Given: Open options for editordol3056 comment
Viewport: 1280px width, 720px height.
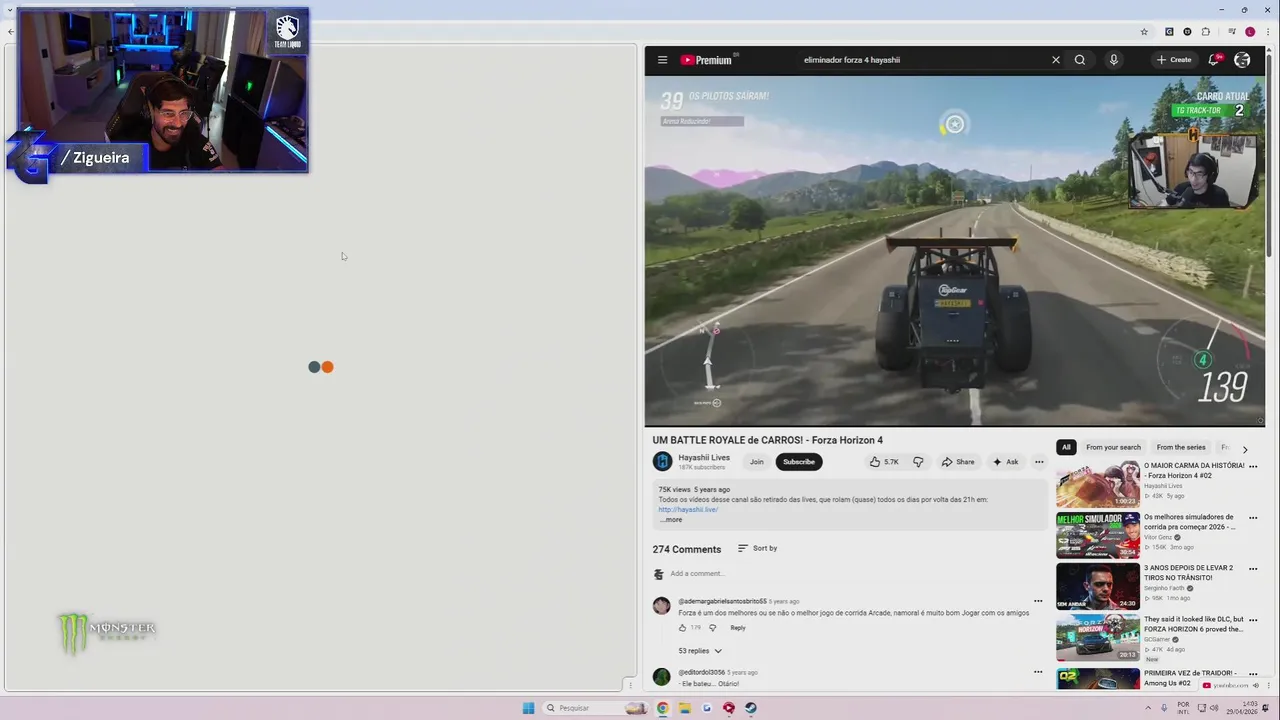Looking at the screenshot, I should click(x=1038, y=672).
